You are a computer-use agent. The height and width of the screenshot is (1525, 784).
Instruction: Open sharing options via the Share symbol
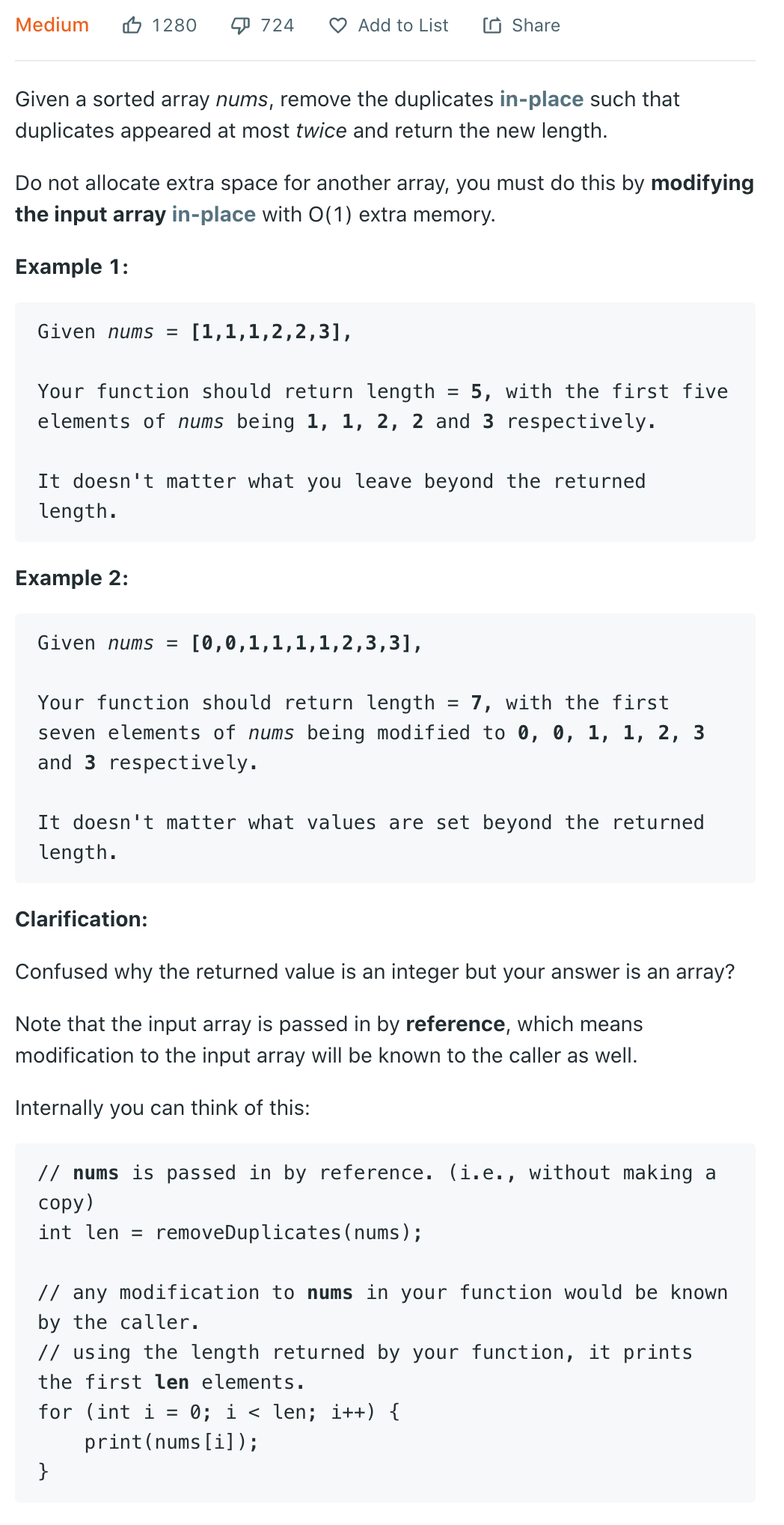point(493,25)
